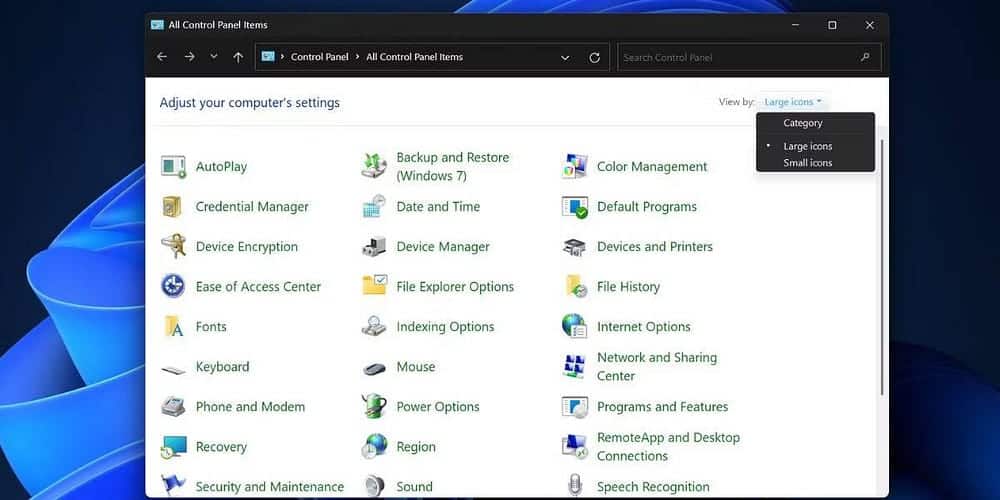1000x500 pixels.
Task: Click the Indexing Options icon
Action: (x=374, y=327)
